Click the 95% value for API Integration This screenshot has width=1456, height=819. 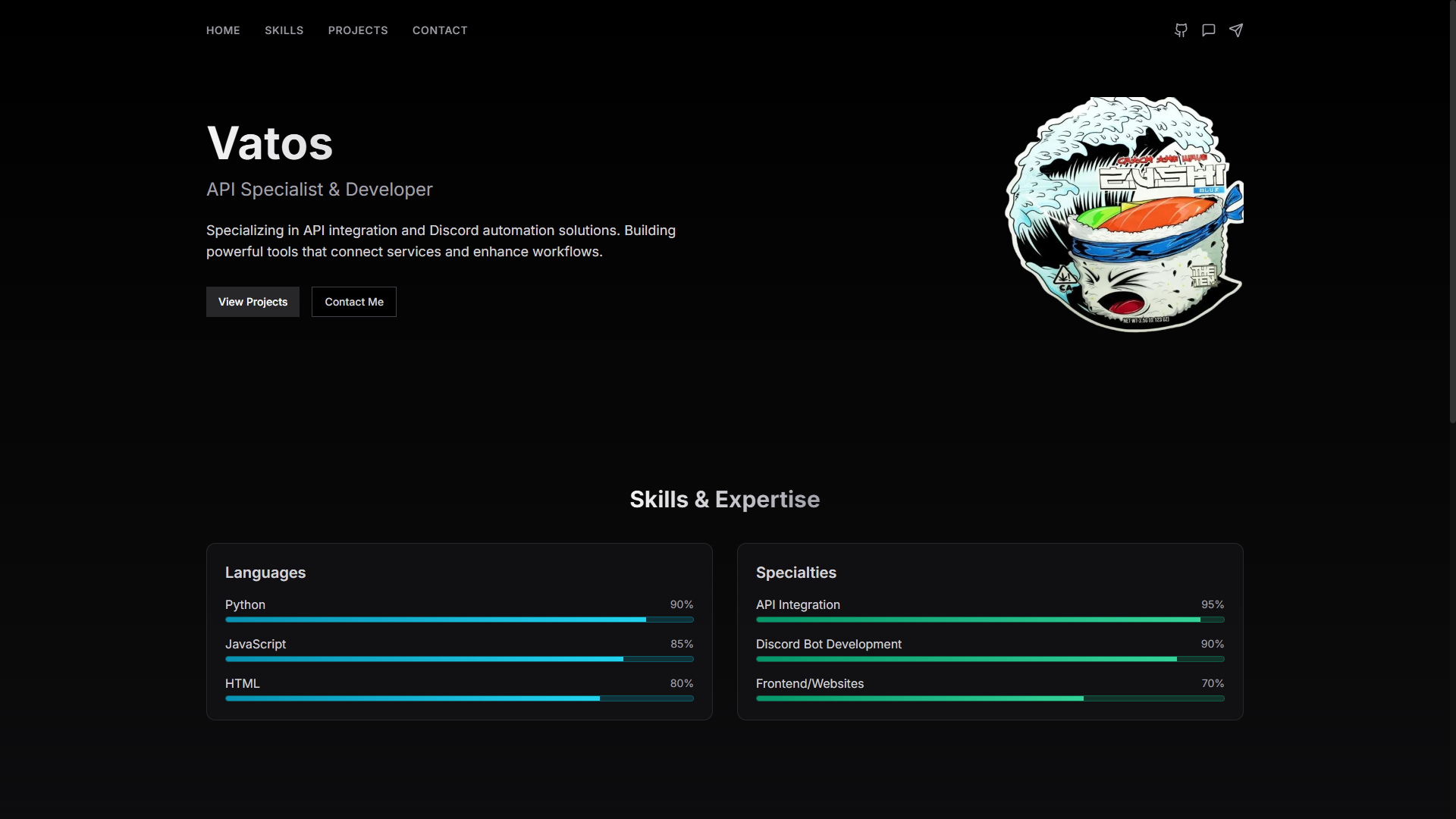click(1213, 604)
